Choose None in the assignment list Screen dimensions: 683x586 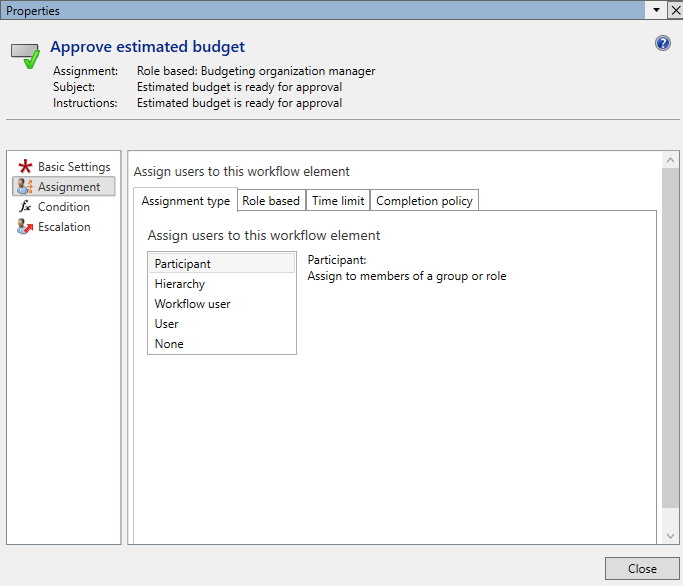coord(169,344)
